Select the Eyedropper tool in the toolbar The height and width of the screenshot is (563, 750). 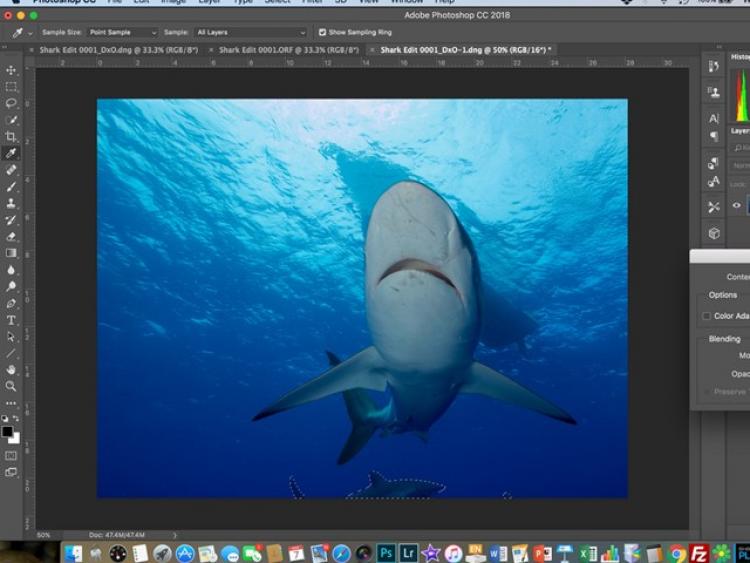(x=11, y=154)
